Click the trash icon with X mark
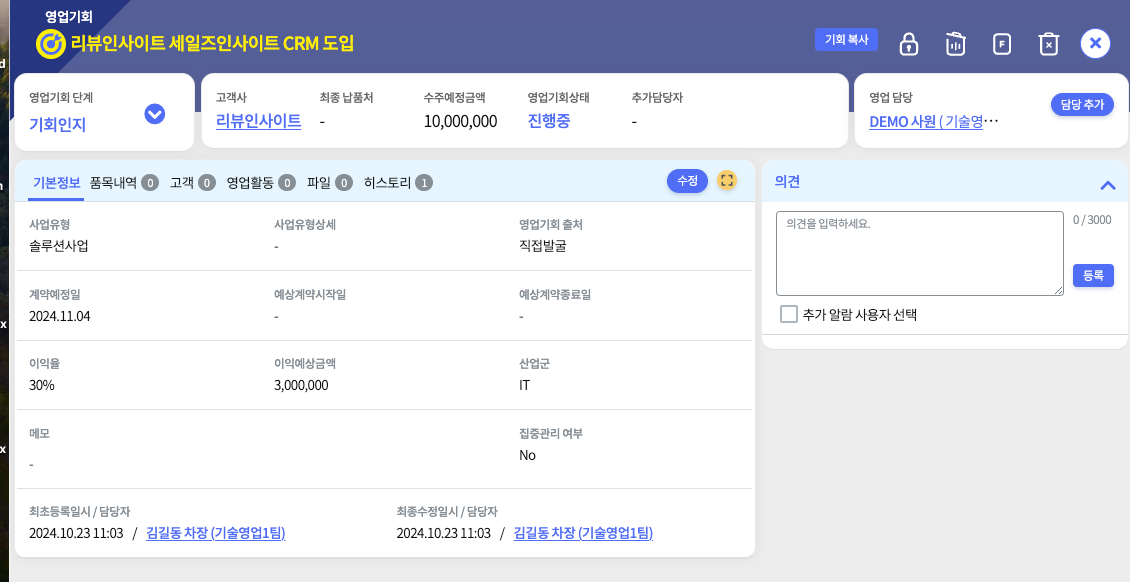Viewport: 1130px width, 582px height. pyautogui.click(x=1048, y=44)
